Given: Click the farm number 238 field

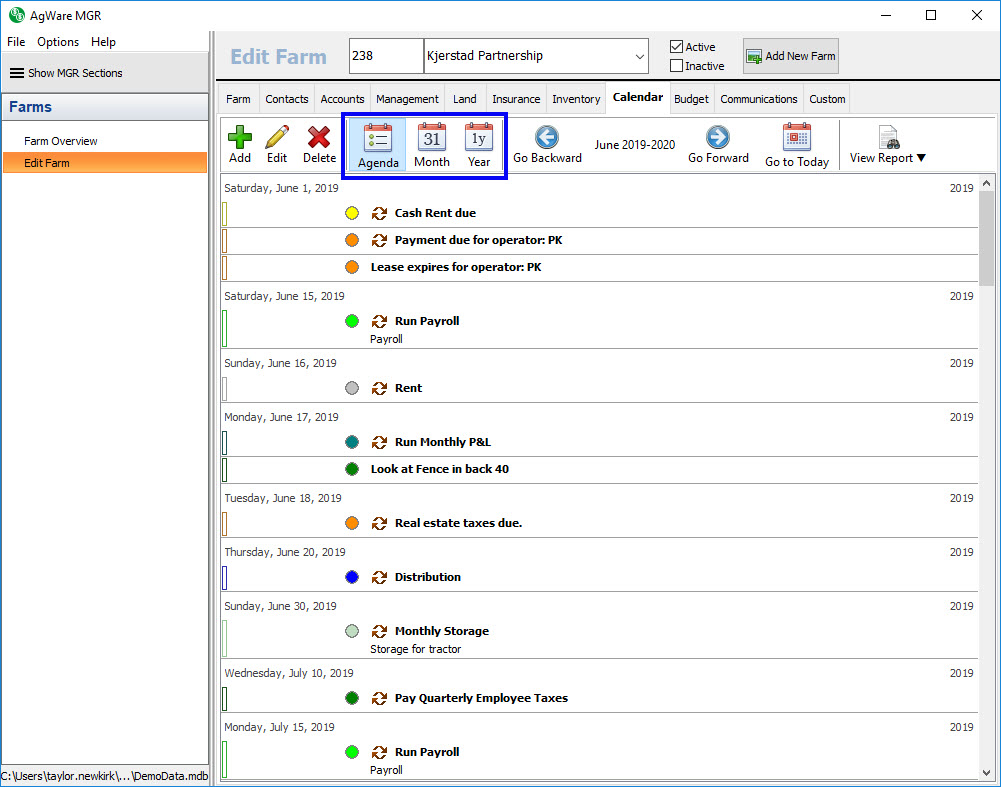Looking at the screenshot, I should (386, 56).
